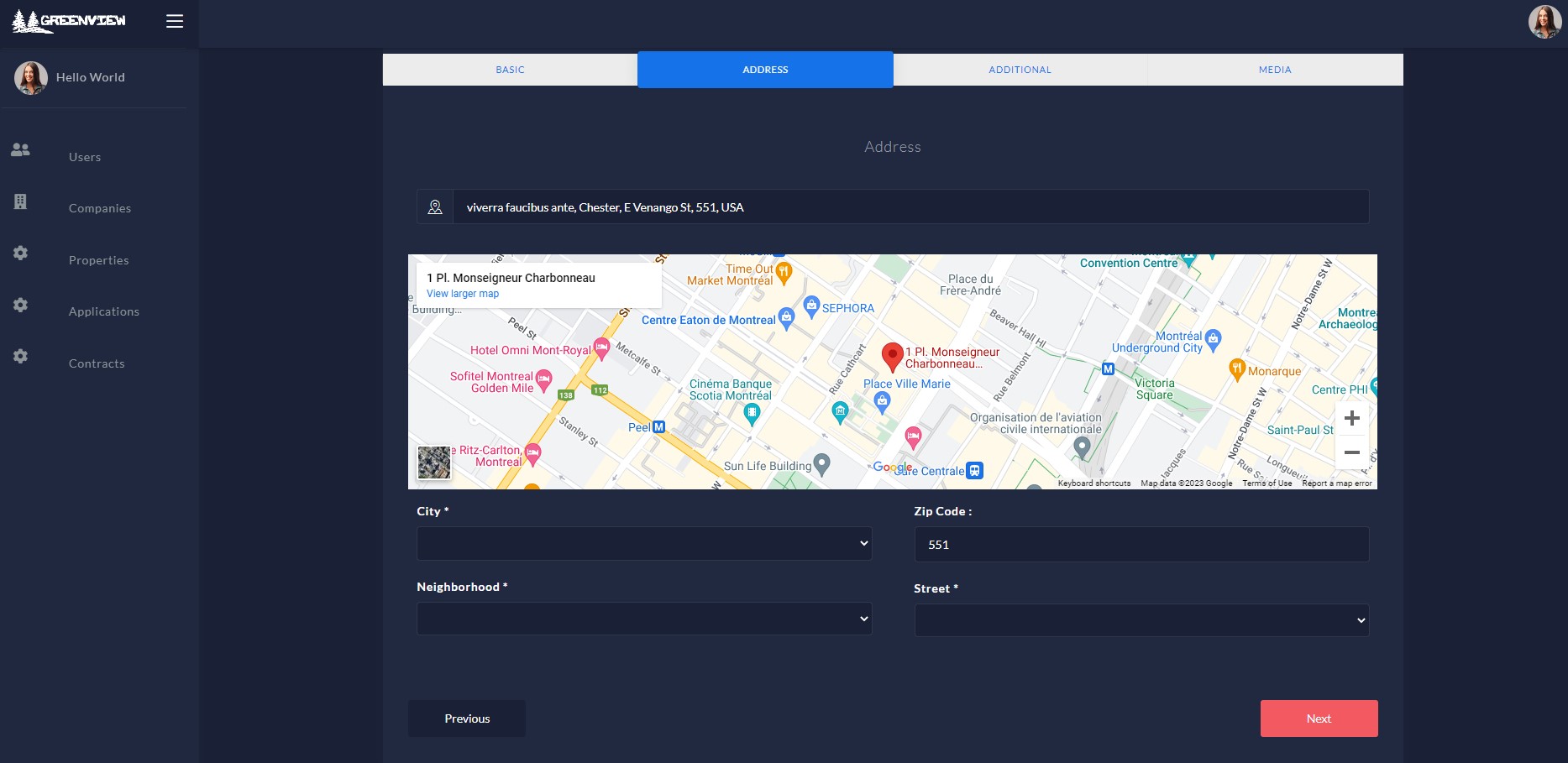Image resolution: width=1568 pixels, height=763 pixels.
Task: Open the top-right user avatar menu
Action: [1544, 22]
